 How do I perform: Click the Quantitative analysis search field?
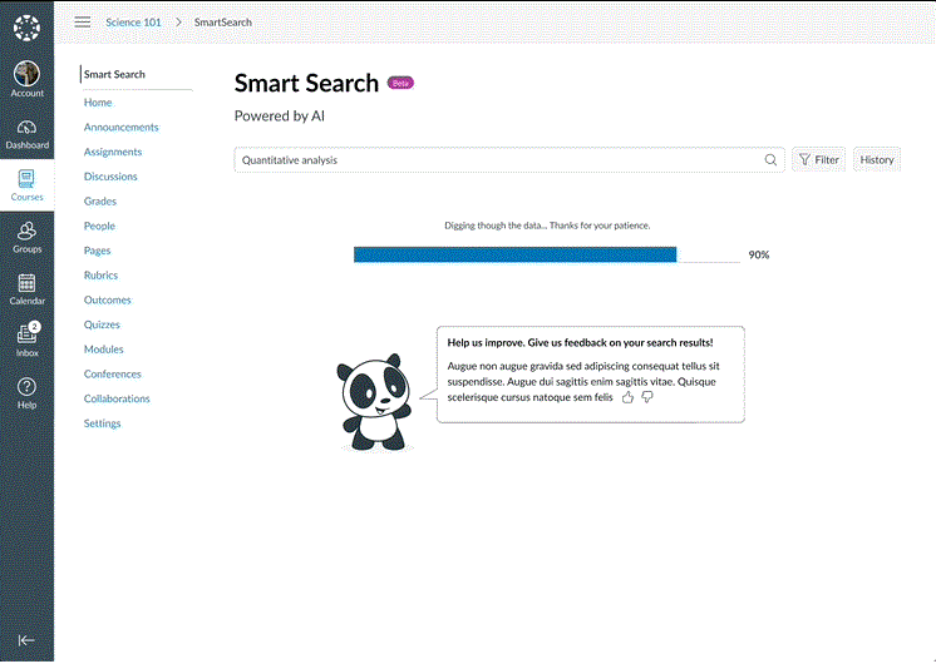pos(495,160)
